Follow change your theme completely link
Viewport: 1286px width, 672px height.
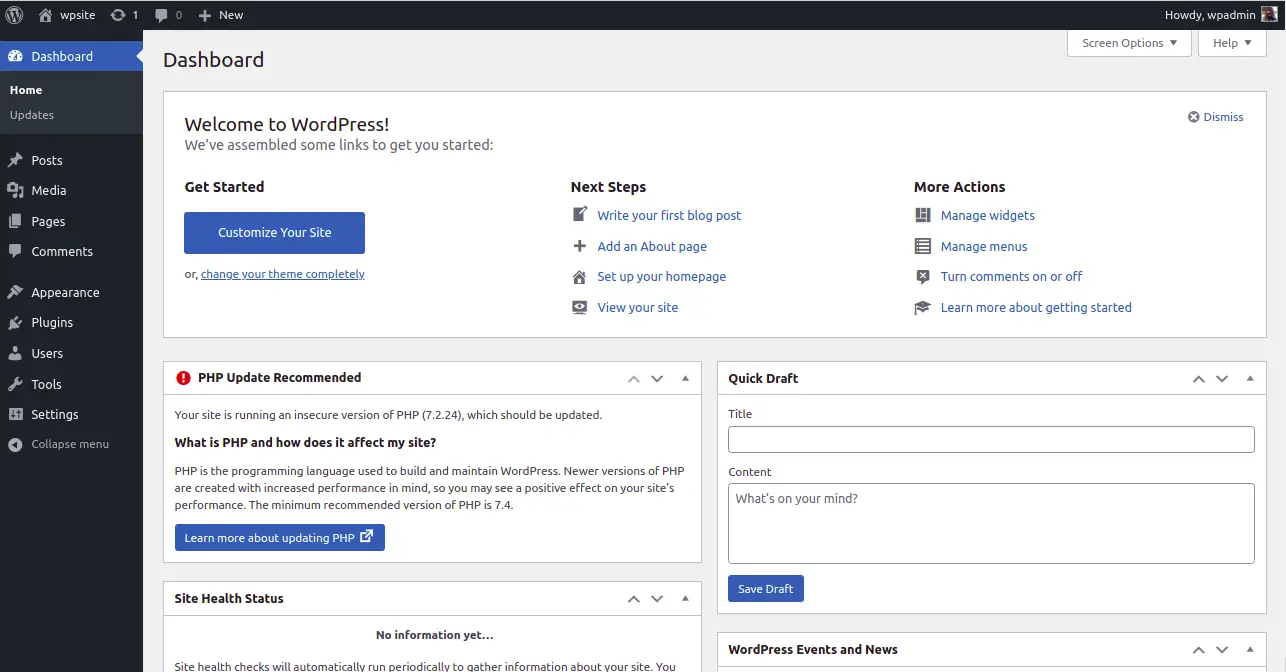pos(283,274)
